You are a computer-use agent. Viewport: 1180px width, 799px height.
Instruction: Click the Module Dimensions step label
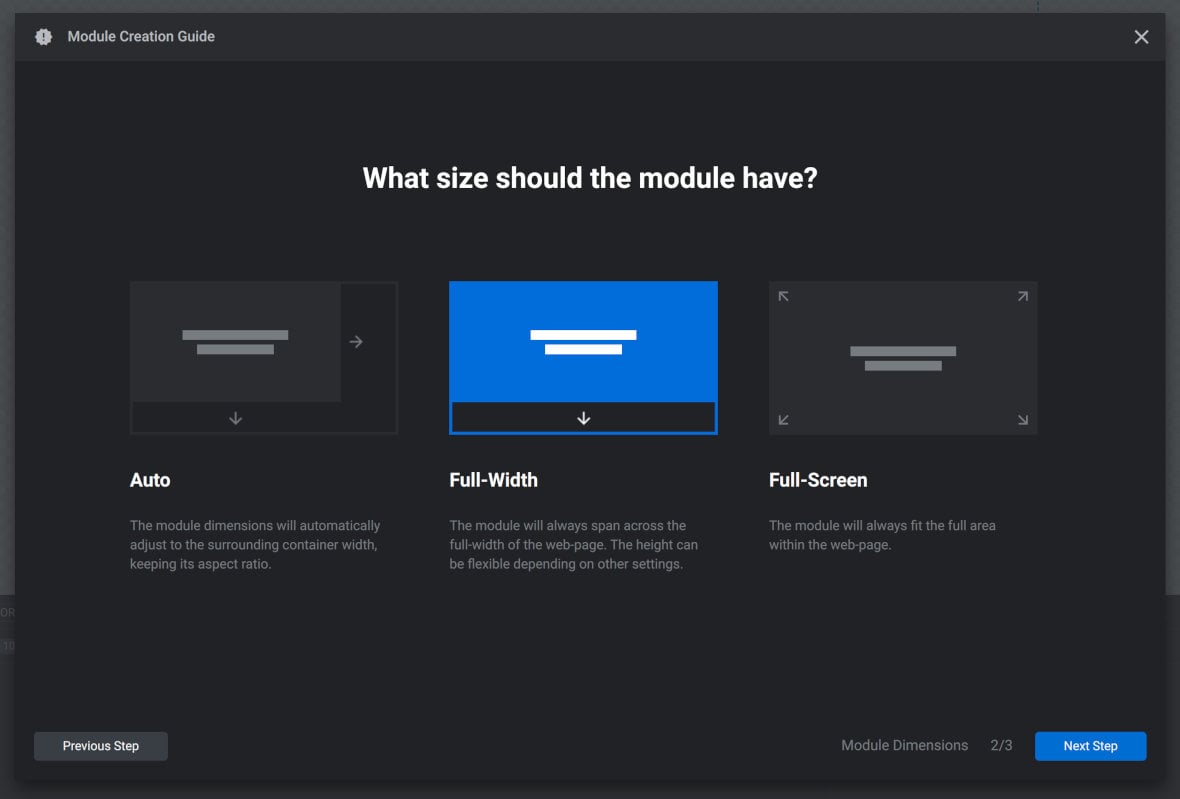(904, 745)
